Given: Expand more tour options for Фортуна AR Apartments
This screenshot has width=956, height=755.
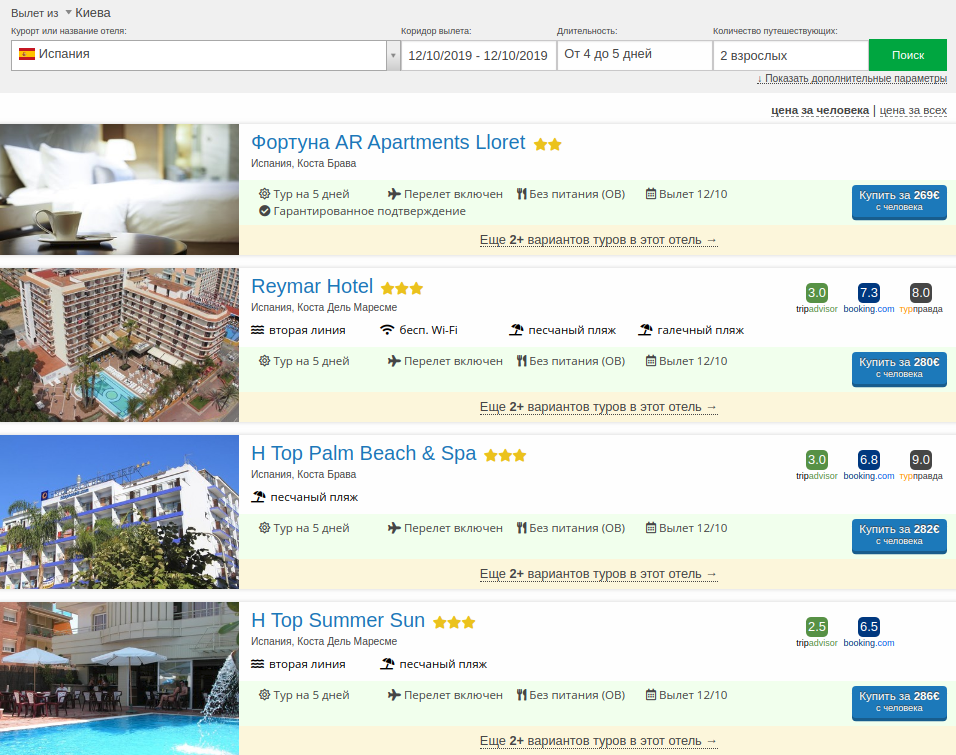Looking at the screenshot, I should coord(599,240).
